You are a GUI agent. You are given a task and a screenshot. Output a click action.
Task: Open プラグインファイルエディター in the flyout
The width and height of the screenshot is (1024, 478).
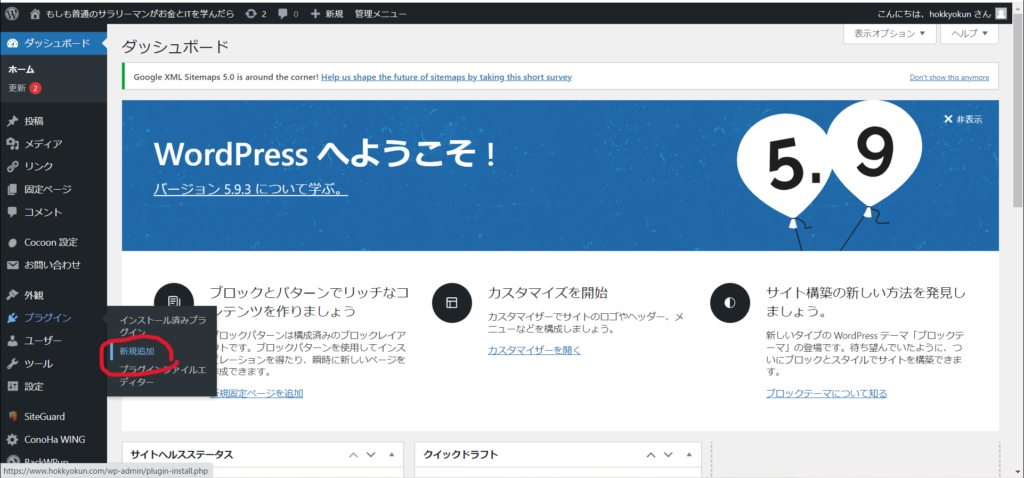[163, 376]
